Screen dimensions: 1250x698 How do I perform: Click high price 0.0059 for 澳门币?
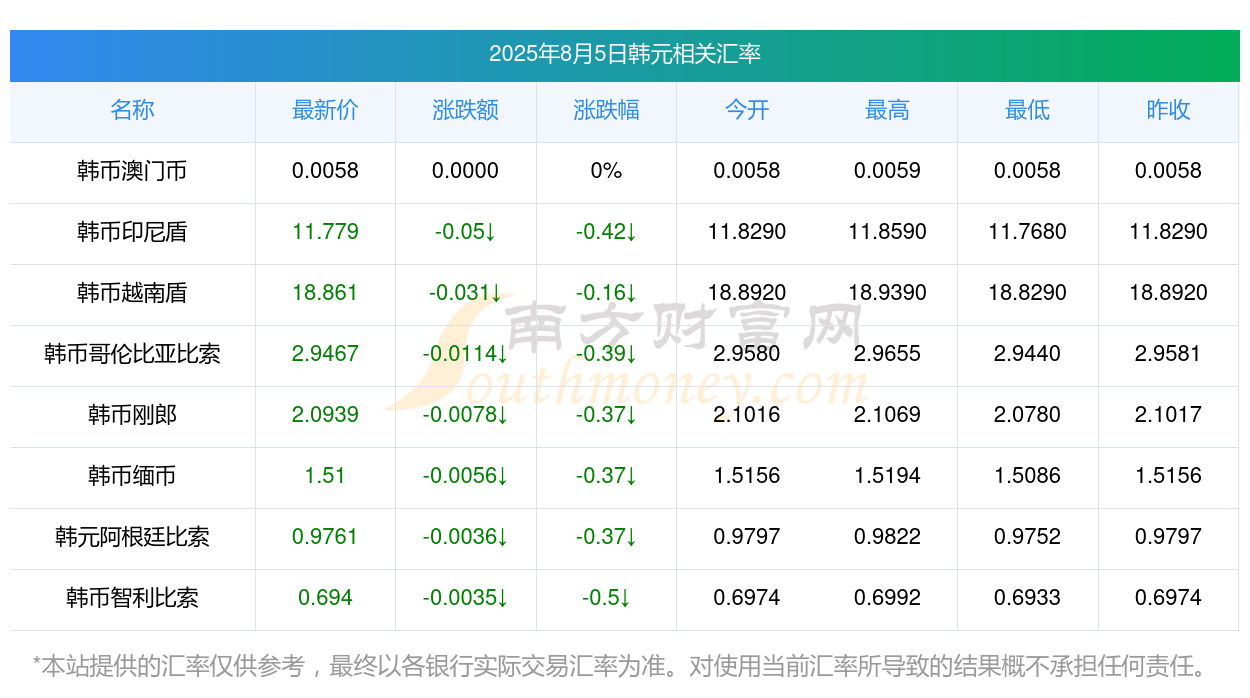pos(887,171)
